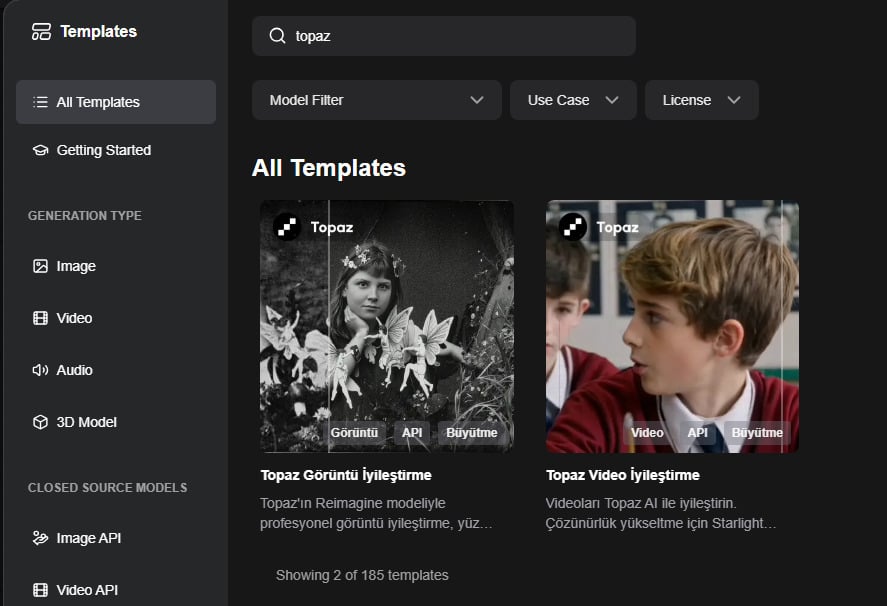The height and width of the screenshot is (606, 887).
Task: Click the Topaz logo on video template
Action: pos(573,227)
